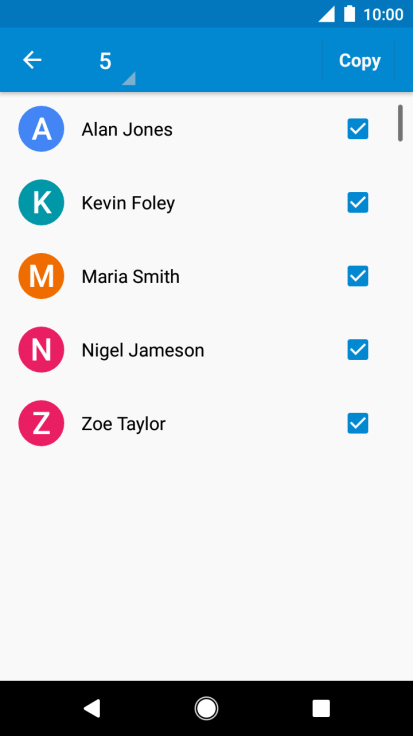413x736 pixels.
Task: Tap the Android recents square button
Action: coord(321,708)
